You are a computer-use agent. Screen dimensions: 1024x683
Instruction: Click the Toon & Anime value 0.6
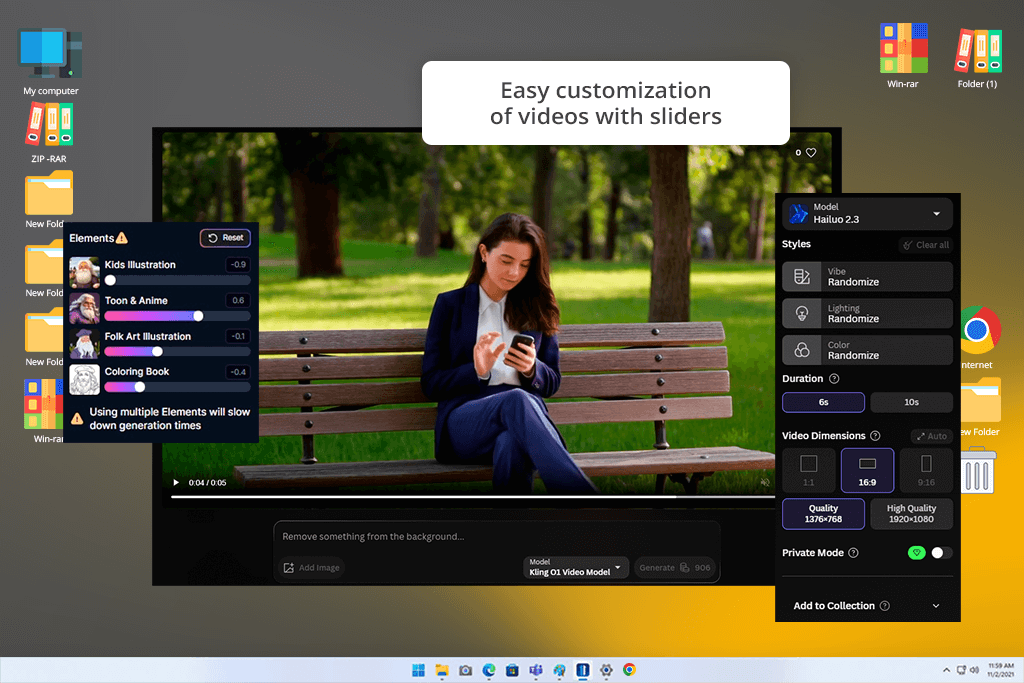238,300
